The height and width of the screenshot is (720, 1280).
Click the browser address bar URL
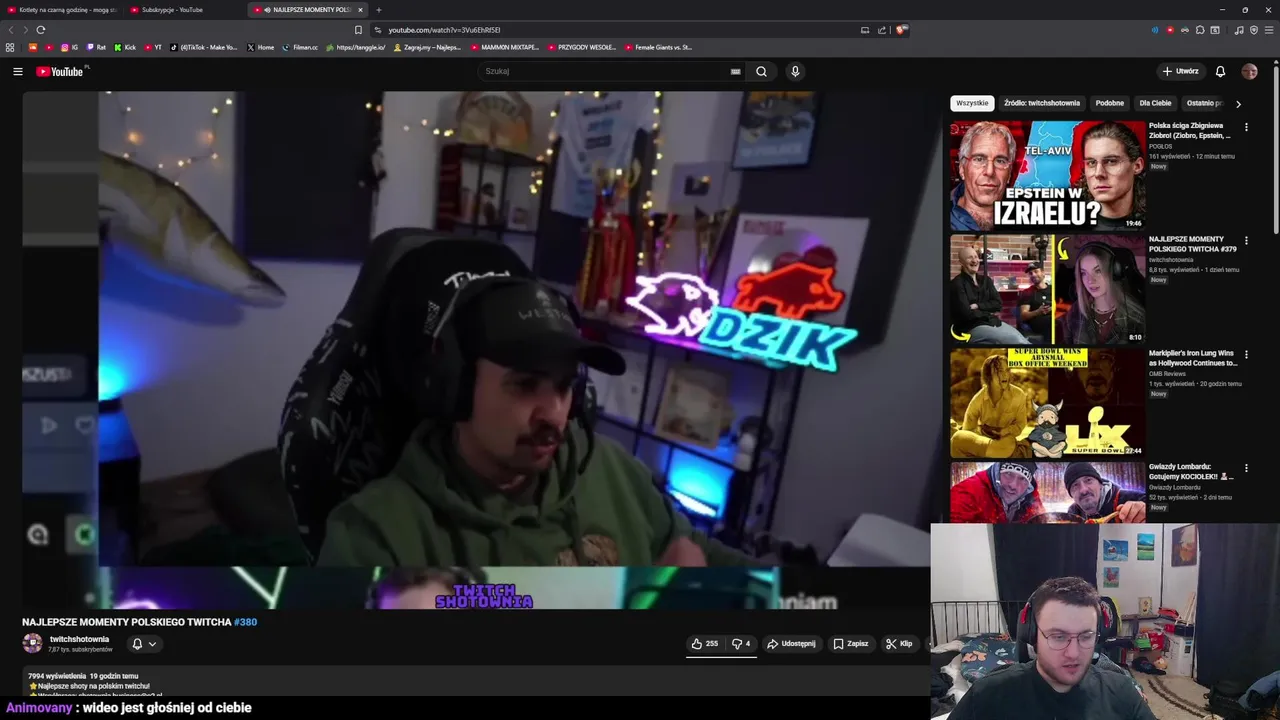click(x=444, y=30)
